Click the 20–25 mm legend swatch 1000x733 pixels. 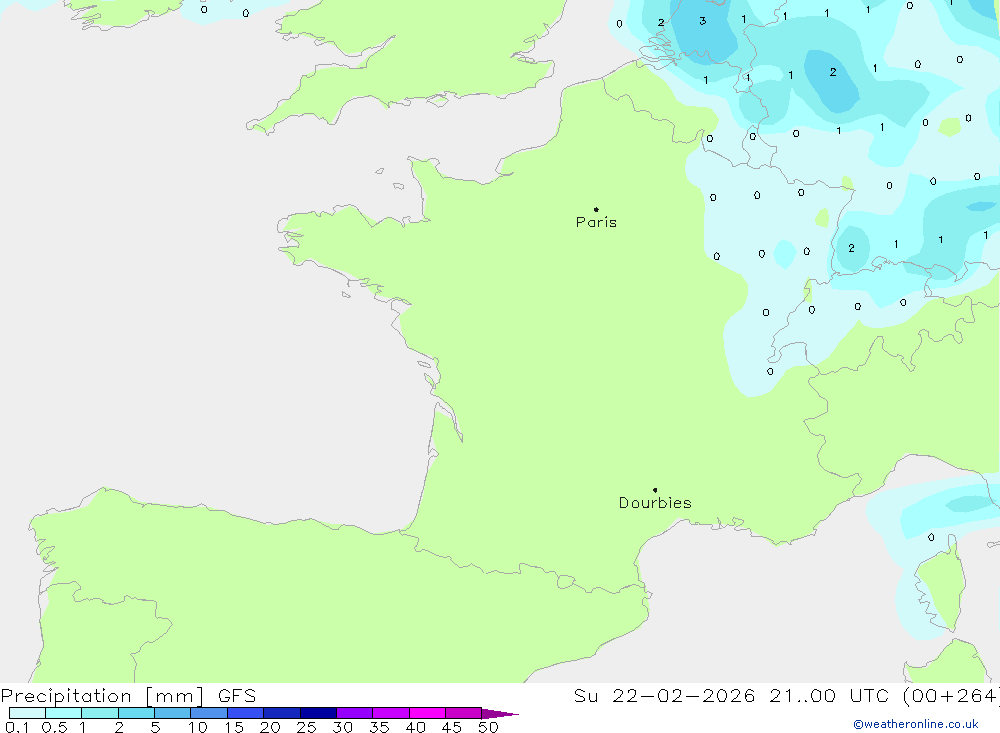[x=282, y=713]
